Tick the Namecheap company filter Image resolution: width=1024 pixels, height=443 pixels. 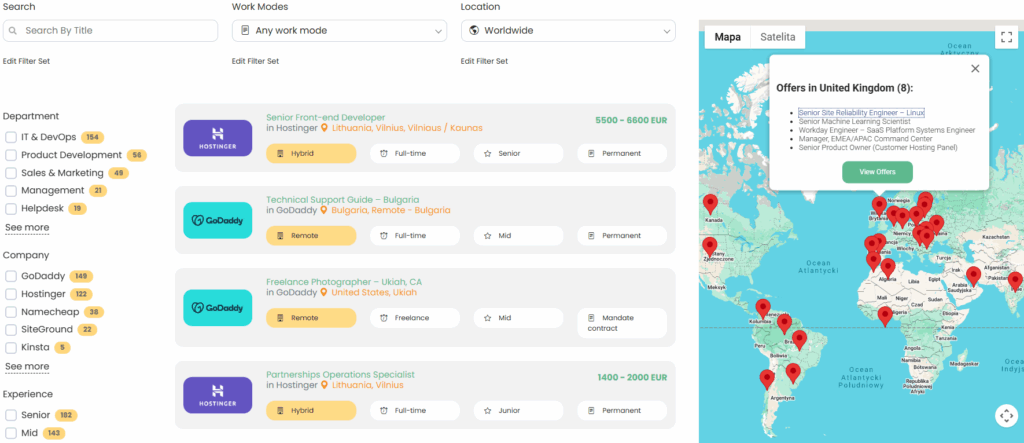[x=10, y=312]
